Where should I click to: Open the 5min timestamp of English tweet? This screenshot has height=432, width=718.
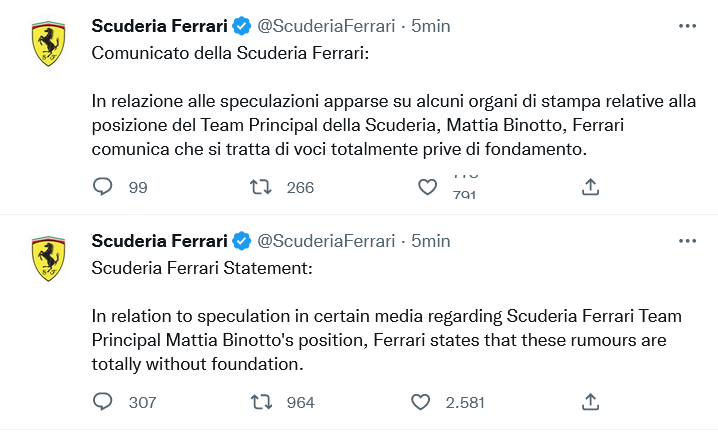tap(431, 241)
